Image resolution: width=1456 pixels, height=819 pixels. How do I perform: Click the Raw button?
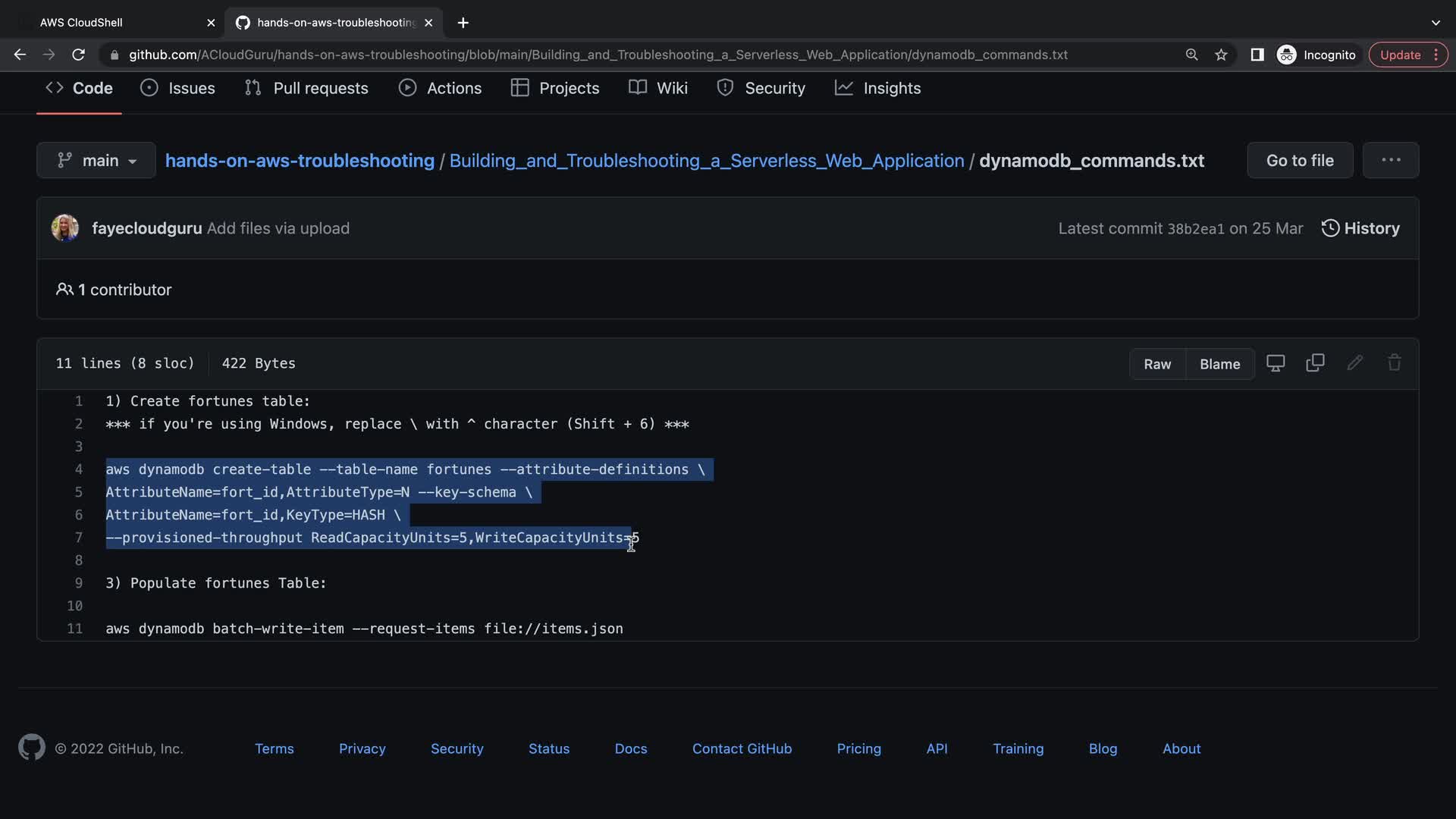click(1156, 364)
